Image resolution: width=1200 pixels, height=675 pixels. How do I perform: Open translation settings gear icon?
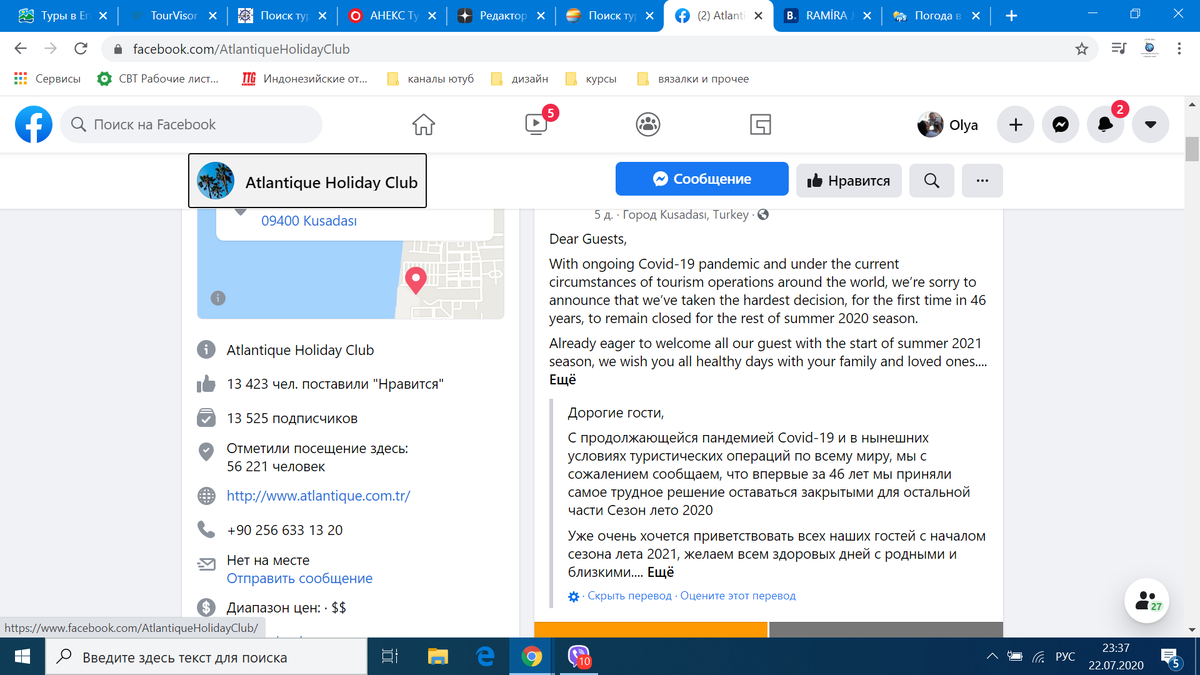pos(573,596)
